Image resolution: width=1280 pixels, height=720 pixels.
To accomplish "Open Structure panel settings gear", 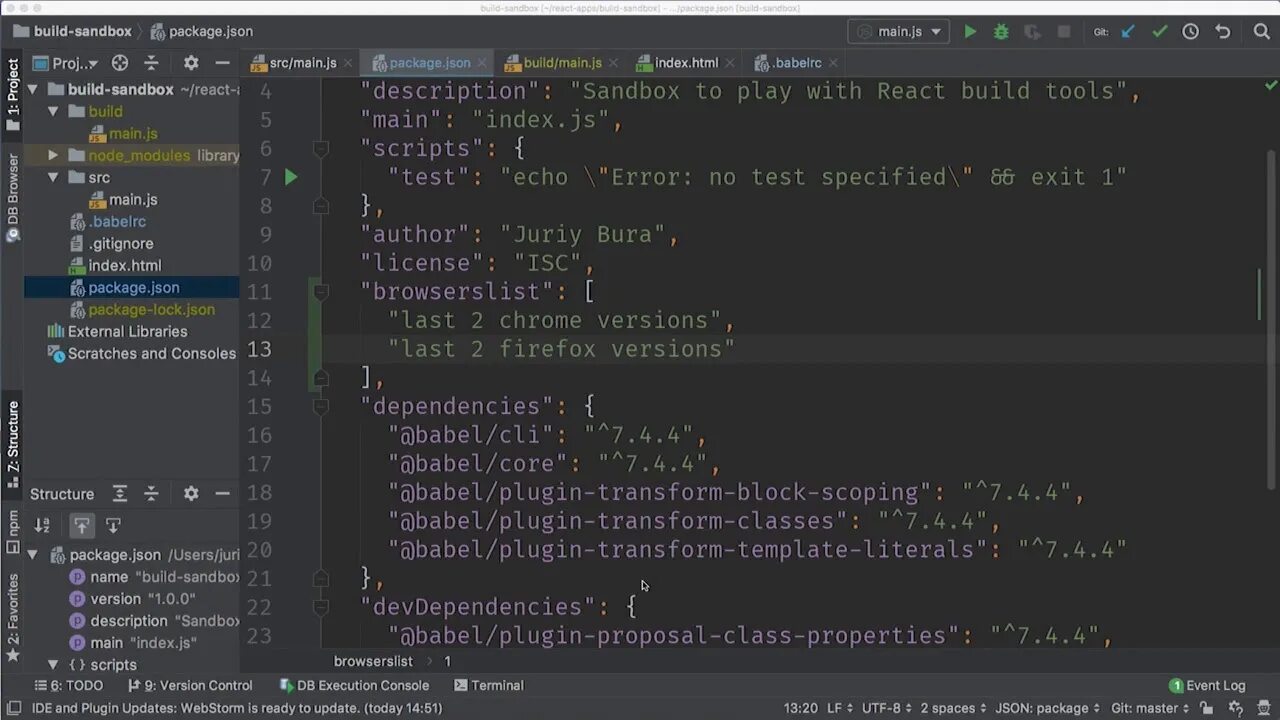I will (191, 494).
